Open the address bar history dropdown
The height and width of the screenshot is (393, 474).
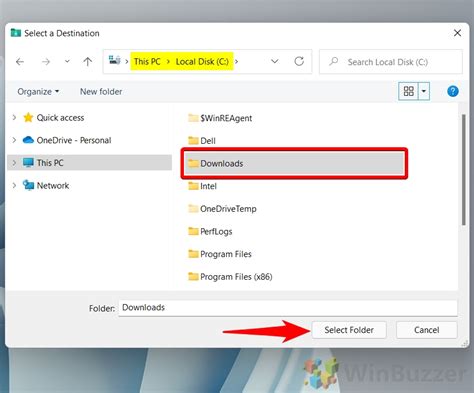(x=275, y=61)
